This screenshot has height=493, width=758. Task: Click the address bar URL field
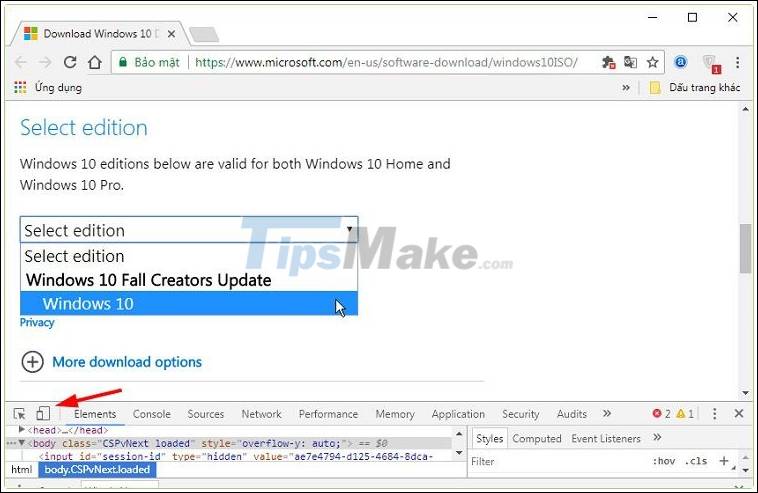click(386, 62)
